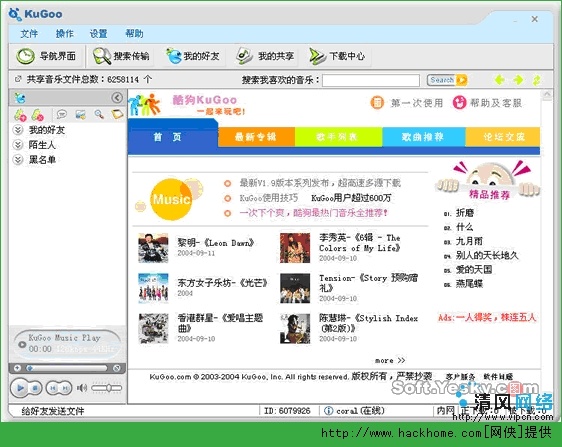Screen dimensions: 562x447
Task: Open the 第一次使用 guide link
Action: click(x=407, y=103)
